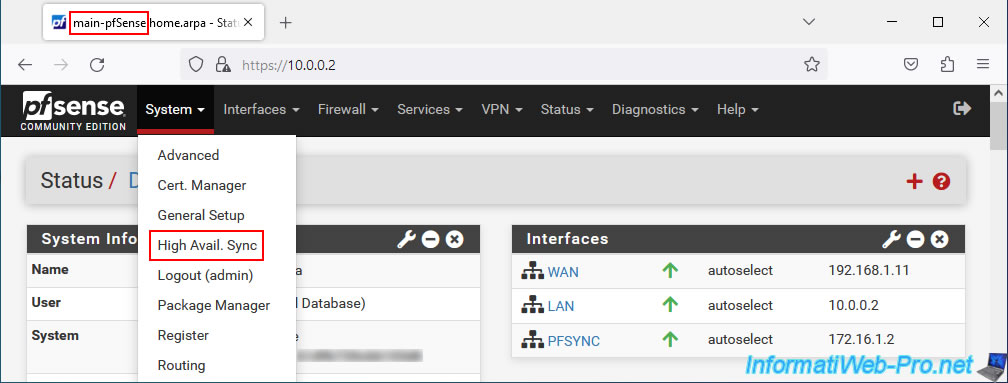Bookmark this page with star icon

[812, 64]
